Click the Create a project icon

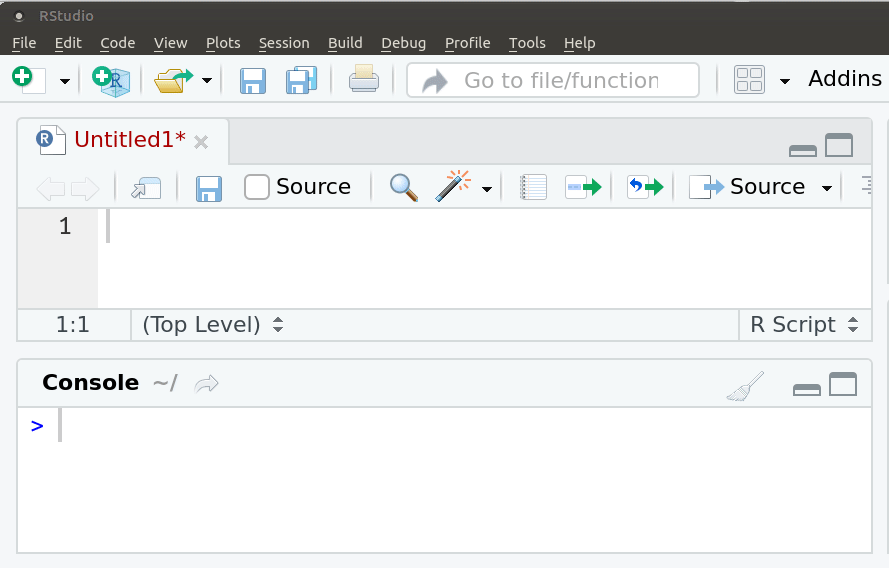click(x=111, y=80)
